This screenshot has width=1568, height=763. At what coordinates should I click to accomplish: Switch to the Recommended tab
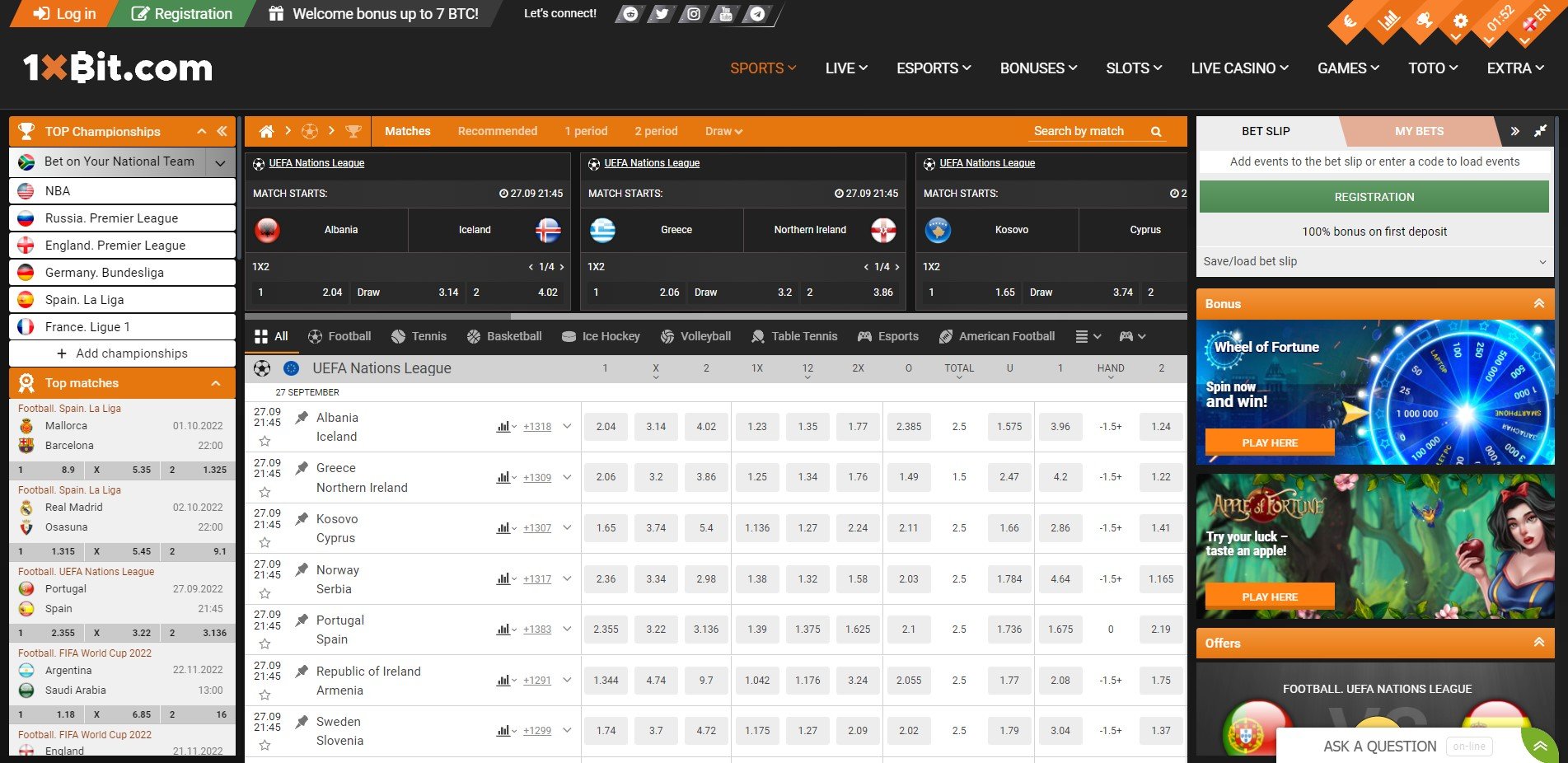click(498, 131)
